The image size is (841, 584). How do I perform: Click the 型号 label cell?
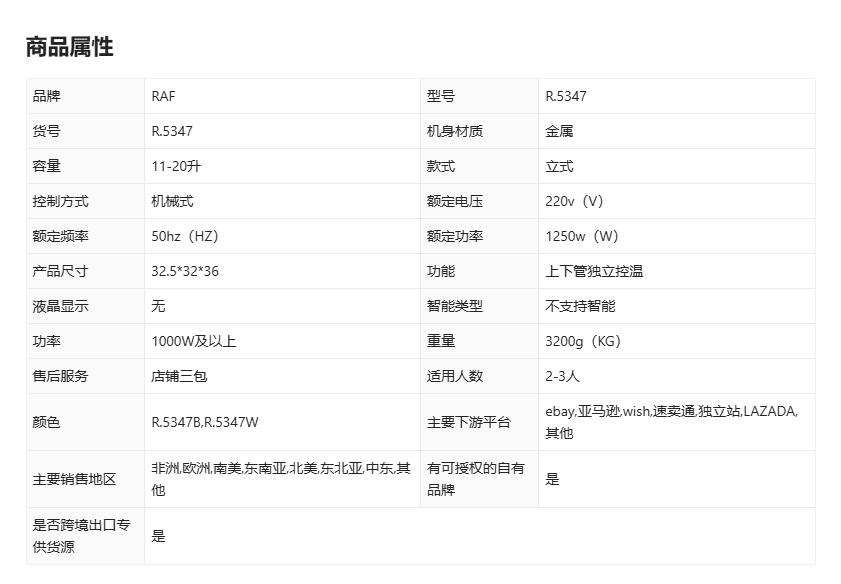pos(441,96)
